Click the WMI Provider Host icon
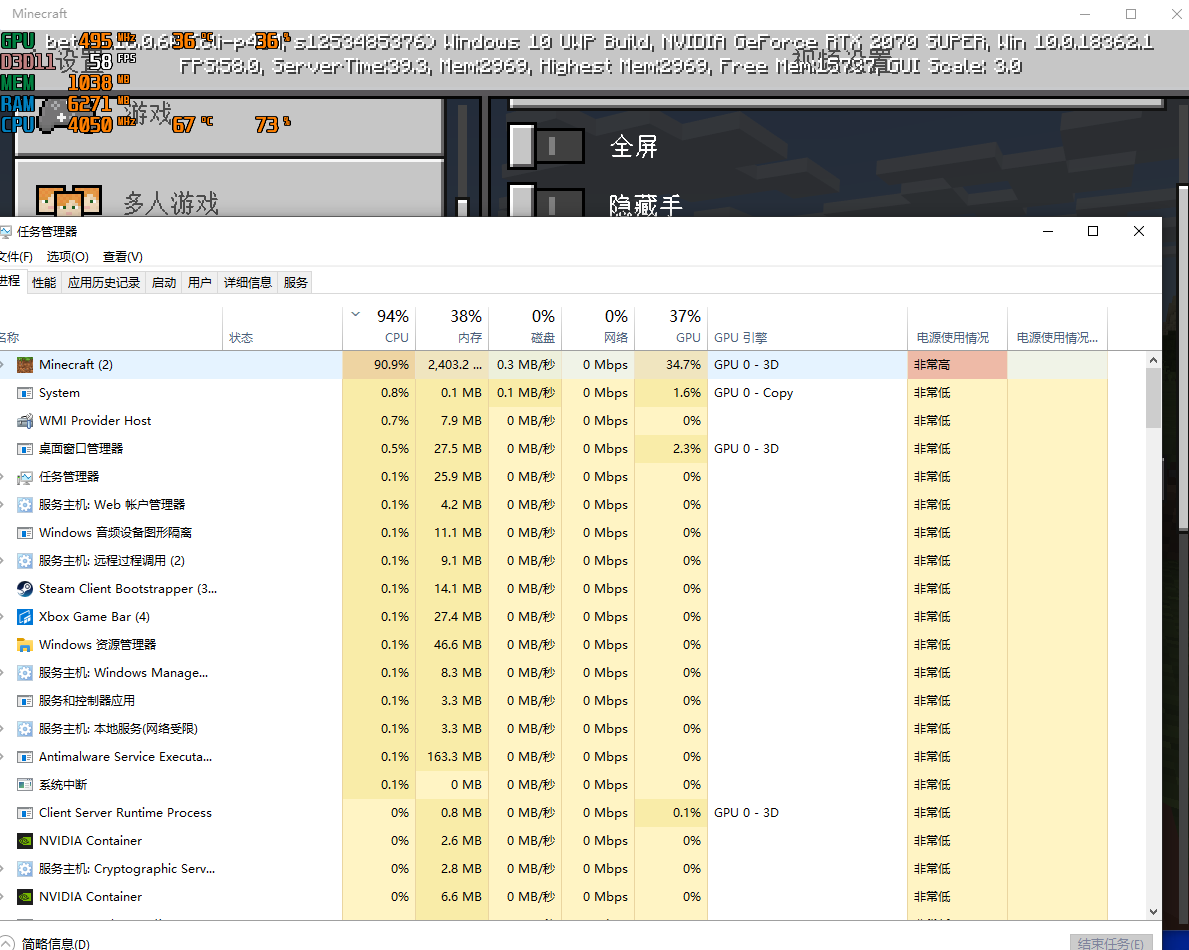Screen dimensions: 1189x950 coord(25,421)
